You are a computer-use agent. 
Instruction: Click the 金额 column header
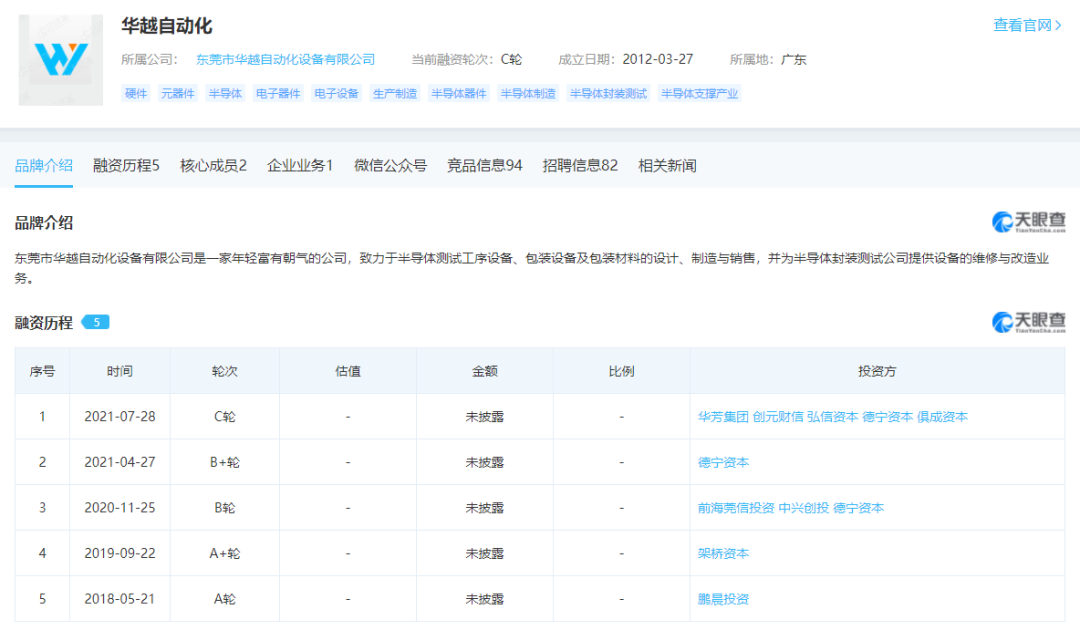484,371
